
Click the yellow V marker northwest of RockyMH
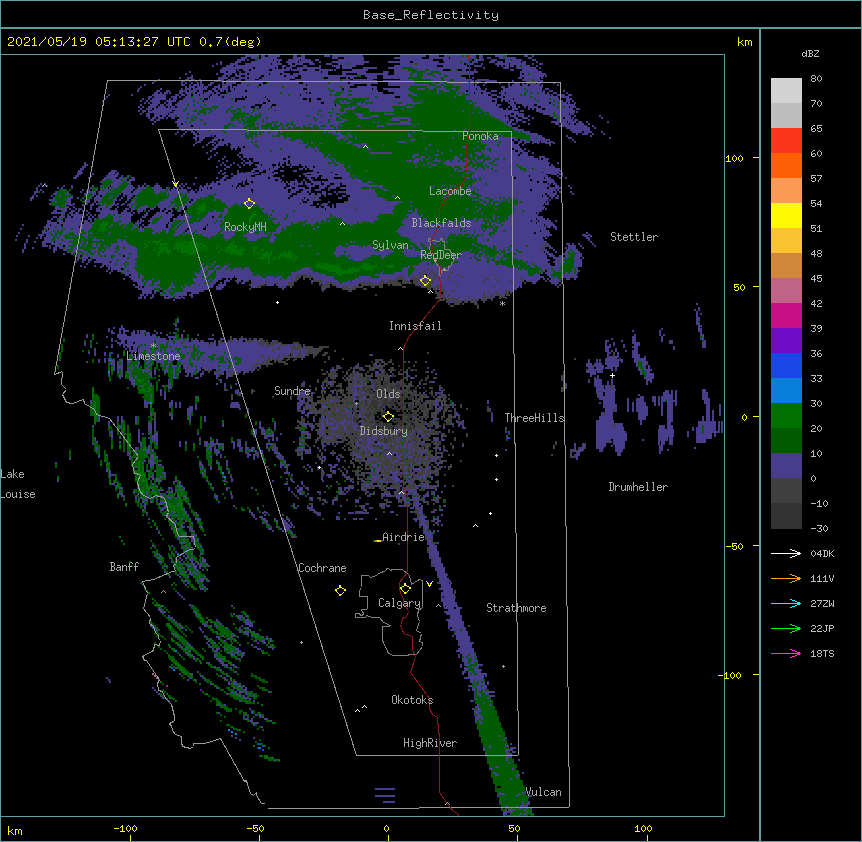[x=175, y=184]
